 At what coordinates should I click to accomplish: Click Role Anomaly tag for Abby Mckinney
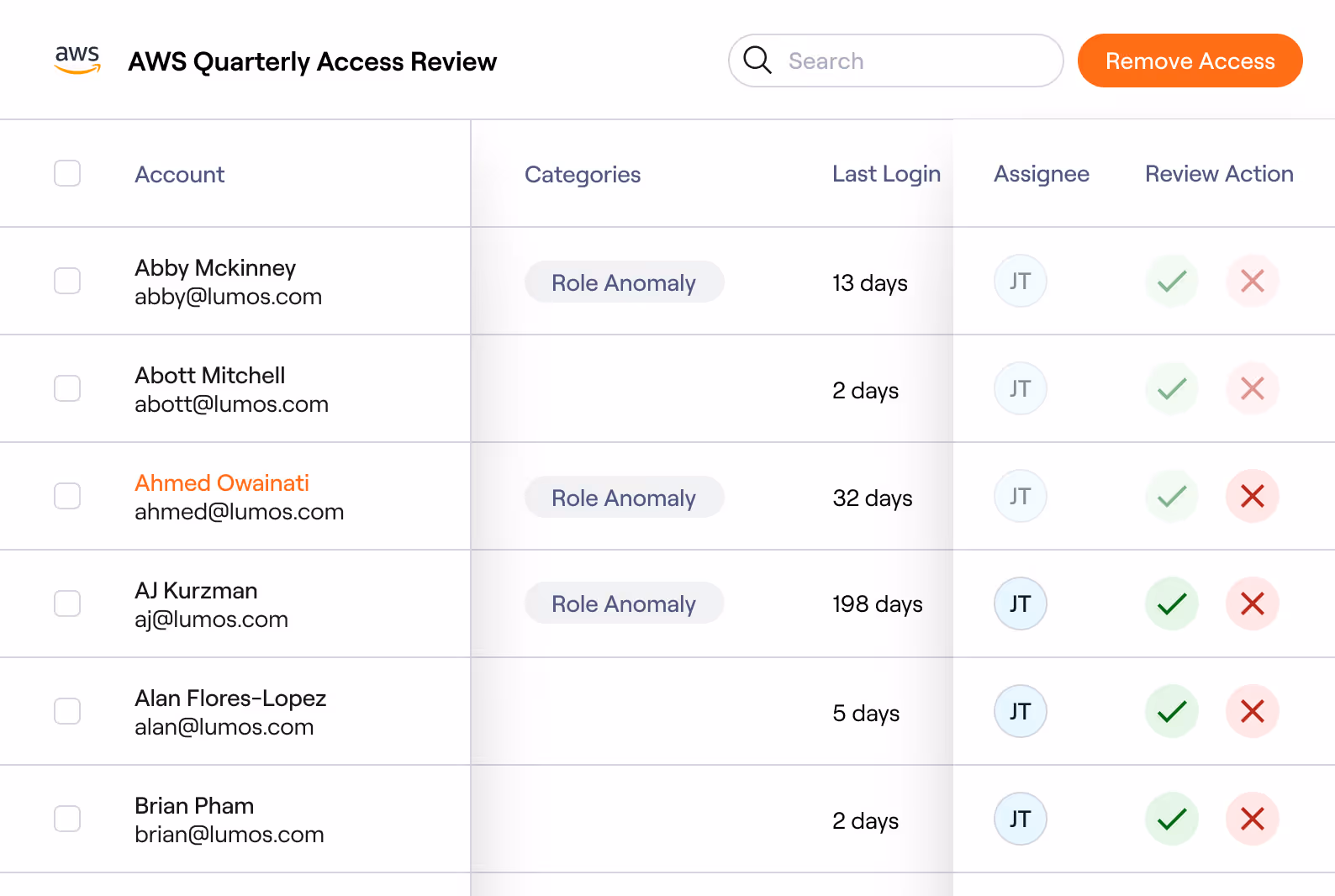tap(624, 282)
